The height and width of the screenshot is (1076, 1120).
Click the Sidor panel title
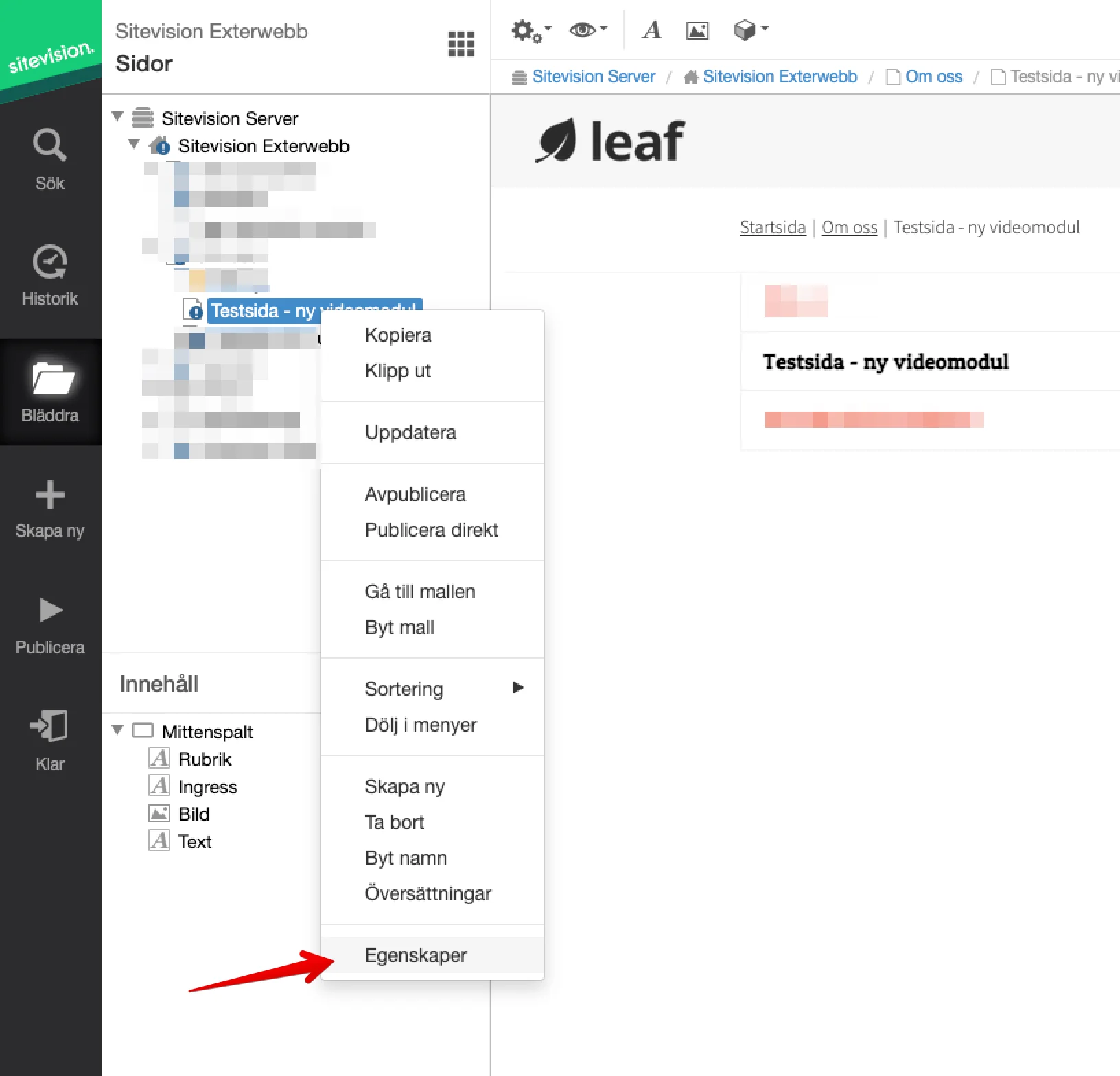tap(143, 63)
